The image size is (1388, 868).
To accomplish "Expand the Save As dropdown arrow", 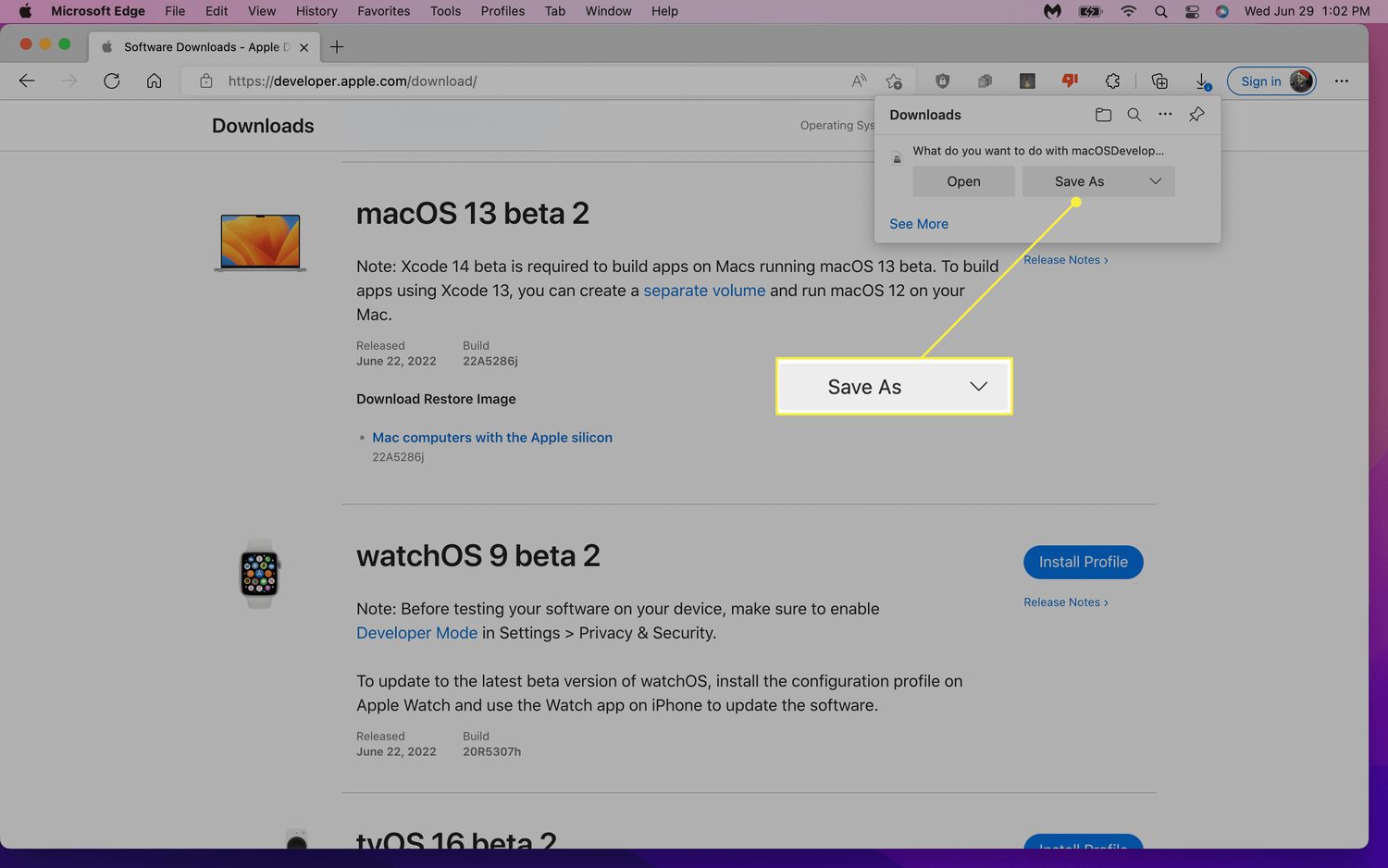I will tap(1155, 181).
